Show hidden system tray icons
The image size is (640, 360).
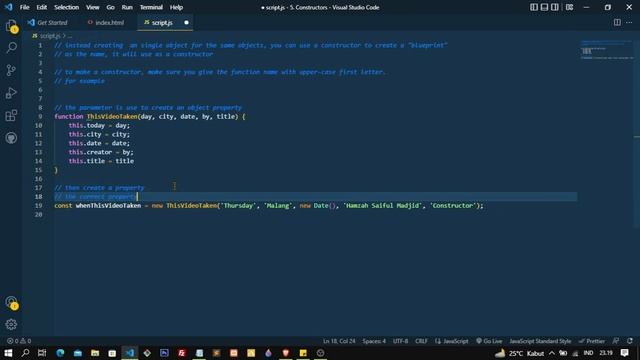552,353
